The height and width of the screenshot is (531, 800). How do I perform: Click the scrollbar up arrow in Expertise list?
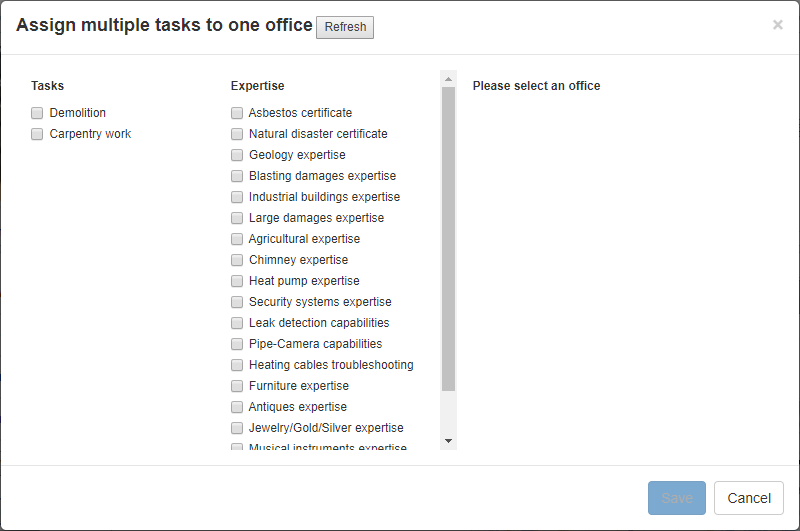(448, 78)
